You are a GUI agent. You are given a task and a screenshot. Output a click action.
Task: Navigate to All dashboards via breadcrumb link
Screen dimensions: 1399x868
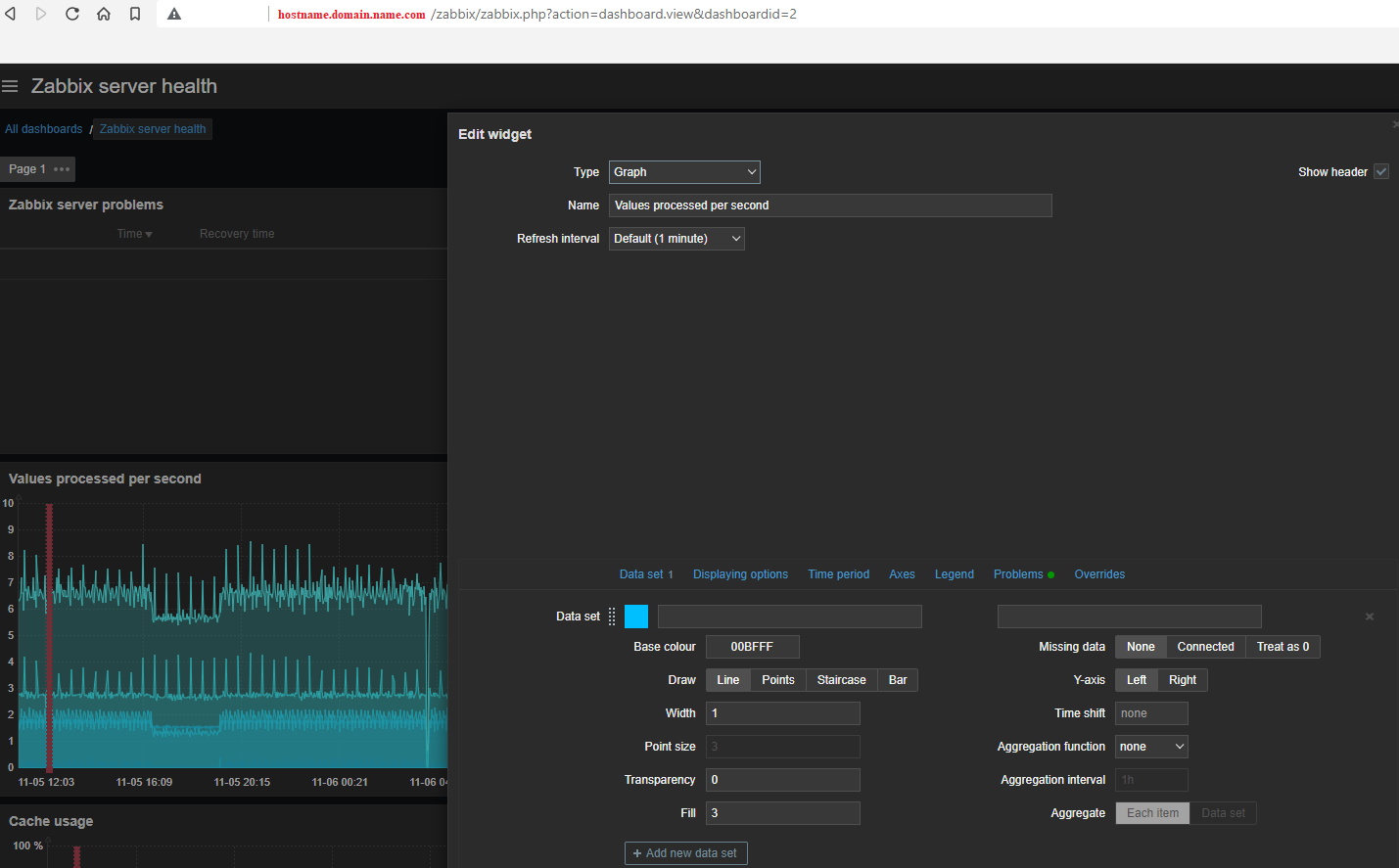[42, 128]
